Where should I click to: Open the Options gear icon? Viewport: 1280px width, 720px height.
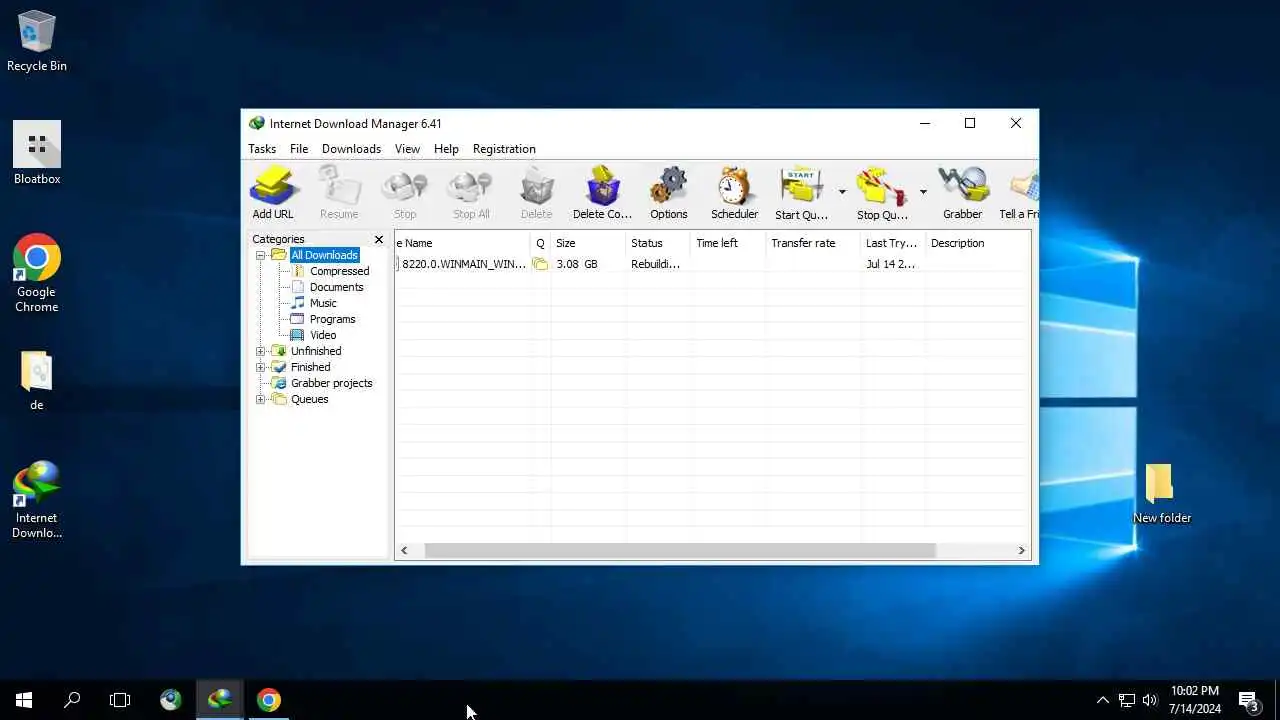point(668,193)
